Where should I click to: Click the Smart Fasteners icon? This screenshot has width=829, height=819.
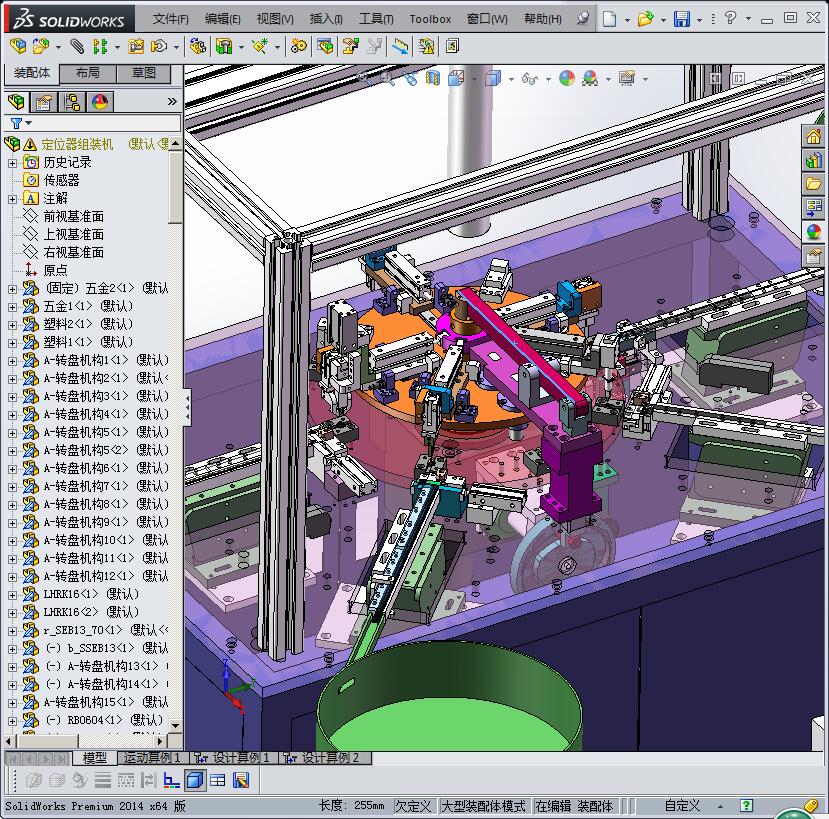(x=136, y=47)
